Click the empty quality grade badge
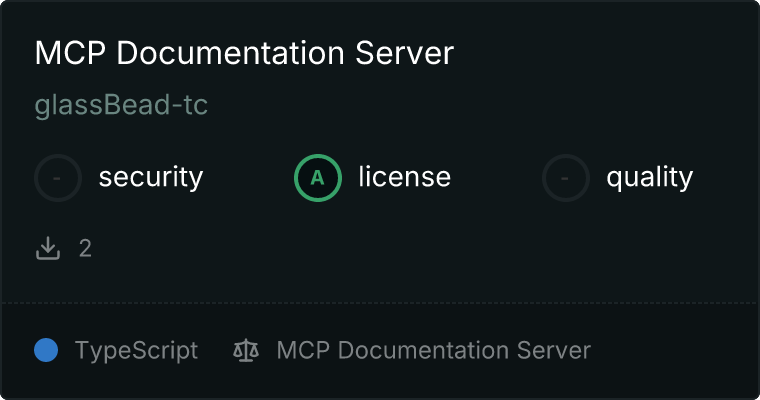 pyautogui.click(x=566, y=178)
